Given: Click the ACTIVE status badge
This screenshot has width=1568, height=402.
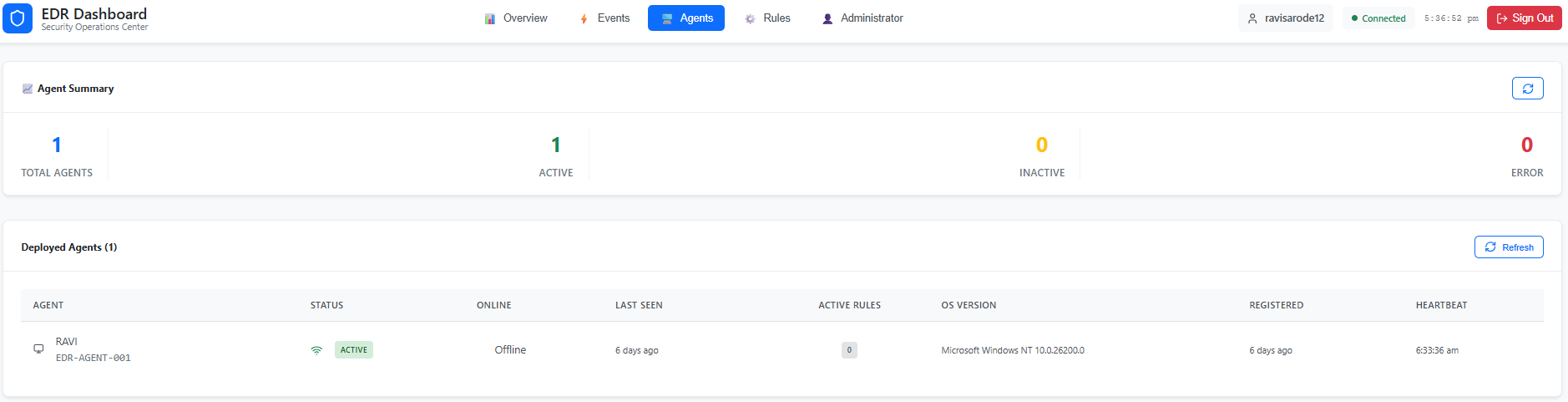Looking at the screenshot, I should [x=354, y=350].
